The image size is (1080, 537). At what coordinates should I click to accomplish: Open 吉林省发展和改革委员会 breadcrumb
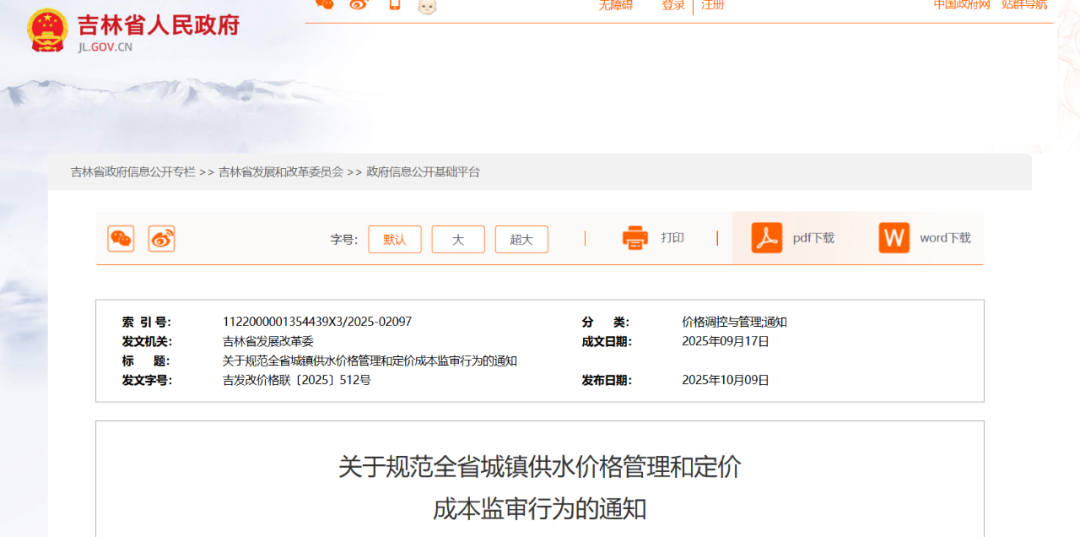[x=280, y=172]
